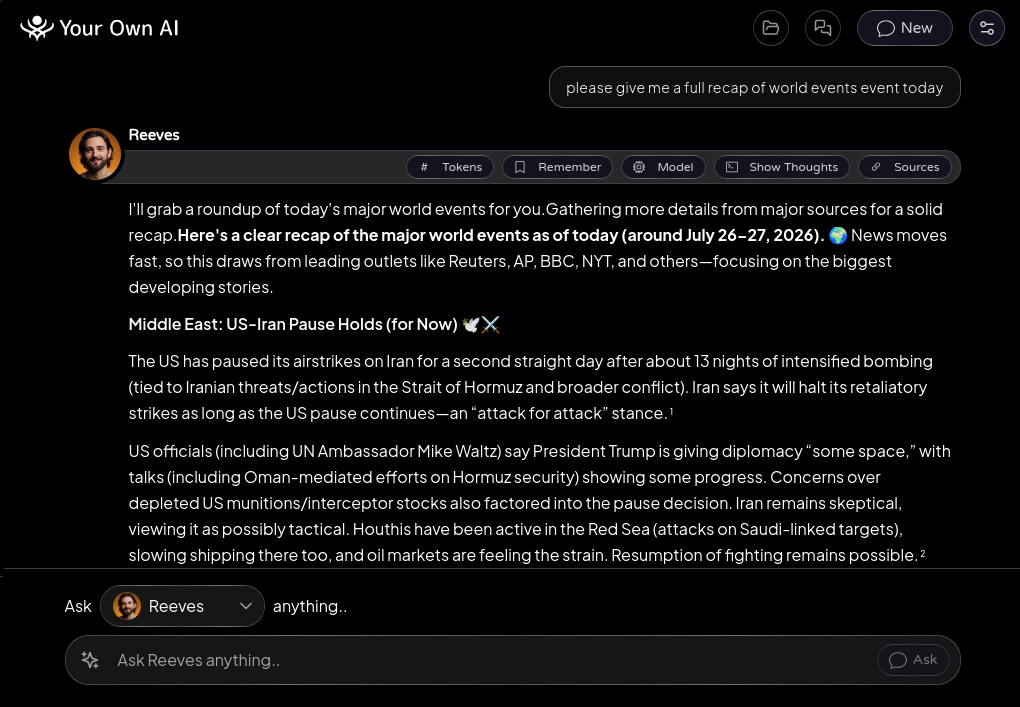Click the Reeves name label
Image resolution: width=1020 pixels, height=707 pixels.
click(x=154, y=135)
